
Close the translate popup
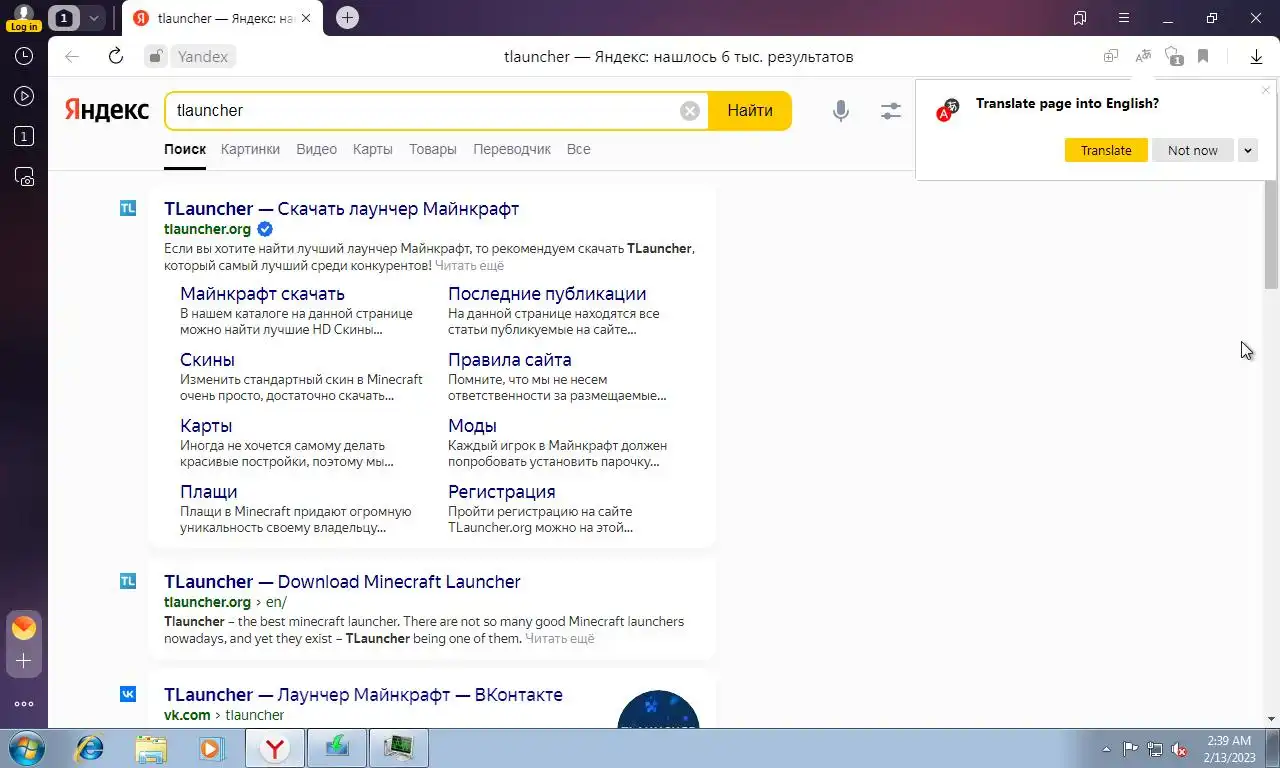point(1265,91)
